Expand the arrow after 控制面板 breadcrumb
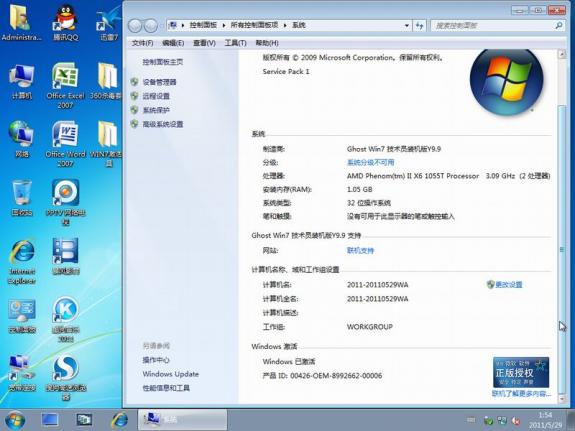Image resolution: width=575 pixels, height=431 pixels. [223, 25]
